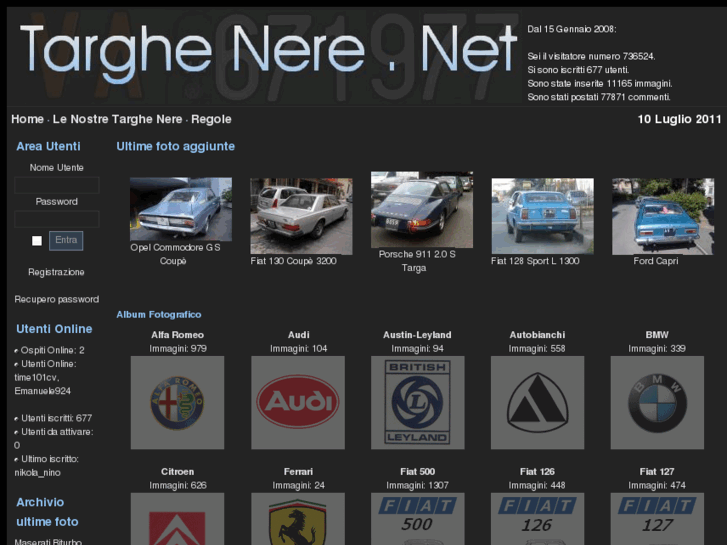Click the 'Area Utenti' heading
727x545 pixels.
pos(48,146)
